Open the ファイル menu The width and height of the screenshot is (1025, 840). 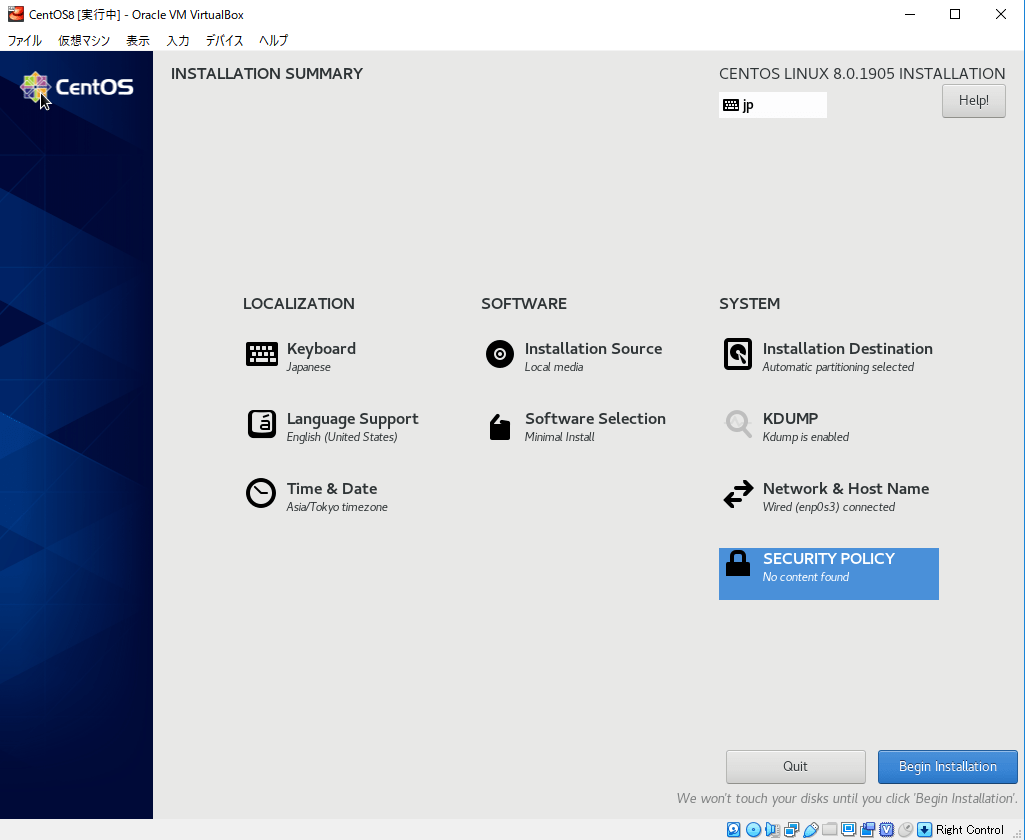(24, 41)
